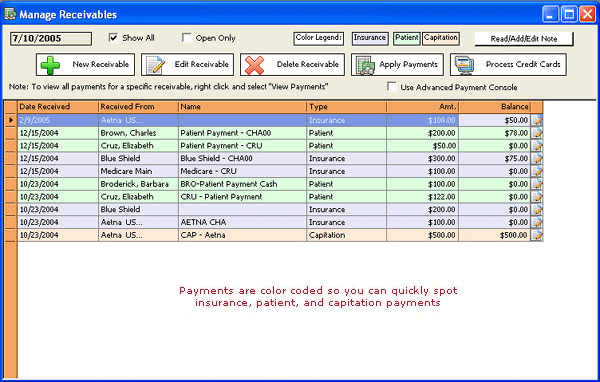This screenshot has height=382, width=600.
Task: Enable the Open Only checkbox
Action: click(187, 38)
